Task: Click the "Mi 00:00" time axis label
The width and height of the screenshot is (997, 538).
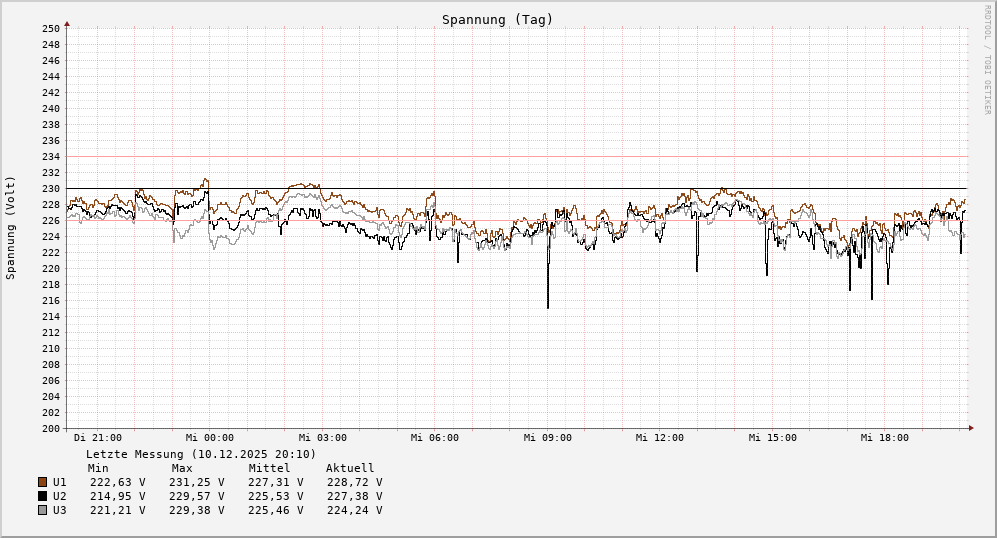Action: (x=209, y=438)
